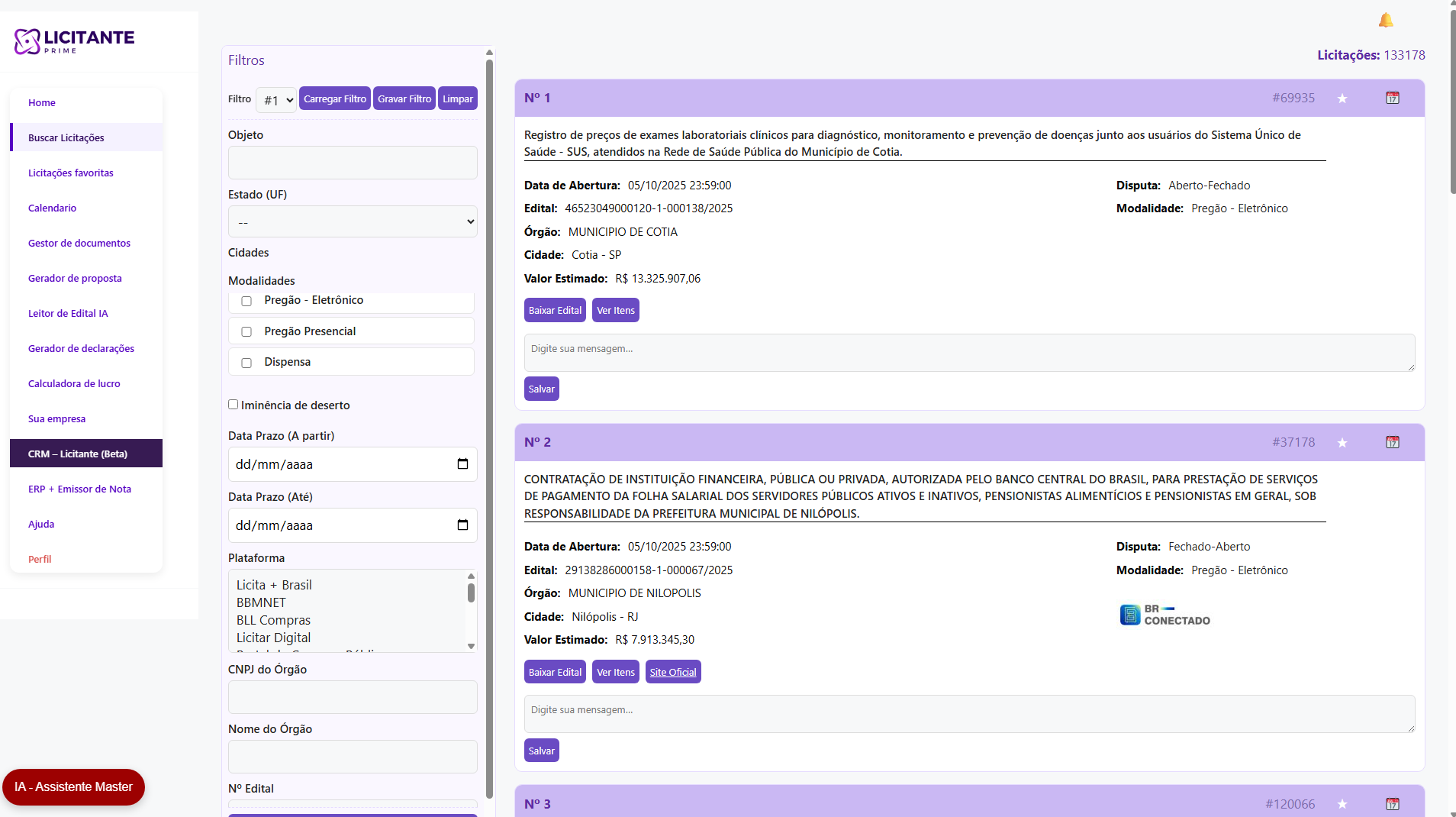The height and width of the screenshot is (817, 1456).
Task: Click the notification bell icon
Action: tap(1386, 21)
